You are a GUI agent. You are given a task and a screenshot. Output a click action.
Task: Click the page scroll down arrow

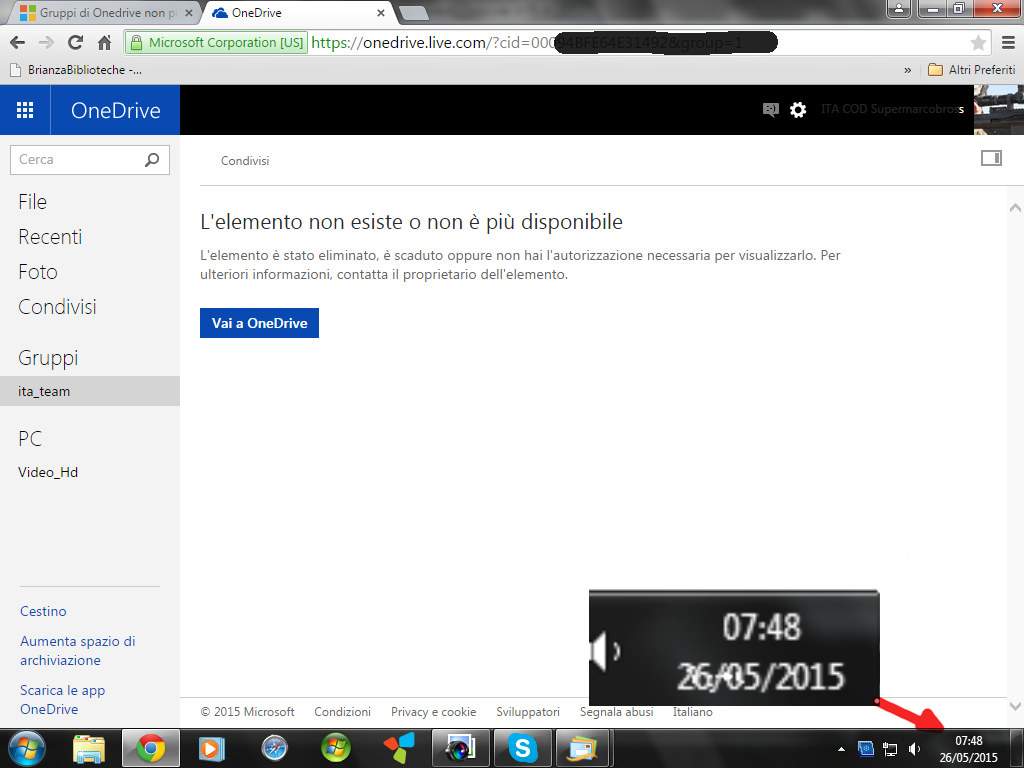pyautogui.click(x=1015, y=705)
